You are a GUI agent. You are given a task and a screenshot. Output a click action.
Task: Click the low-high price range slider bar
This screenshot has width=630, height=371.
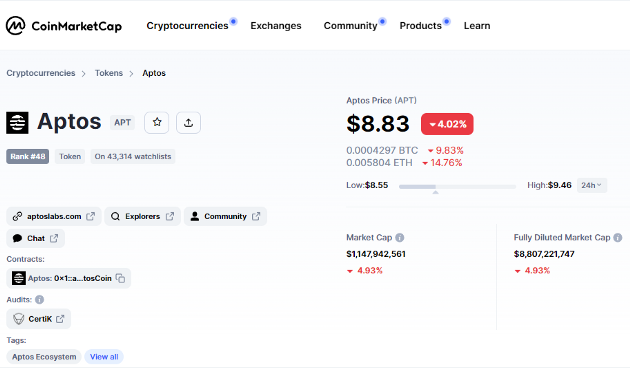click(457, 187)
